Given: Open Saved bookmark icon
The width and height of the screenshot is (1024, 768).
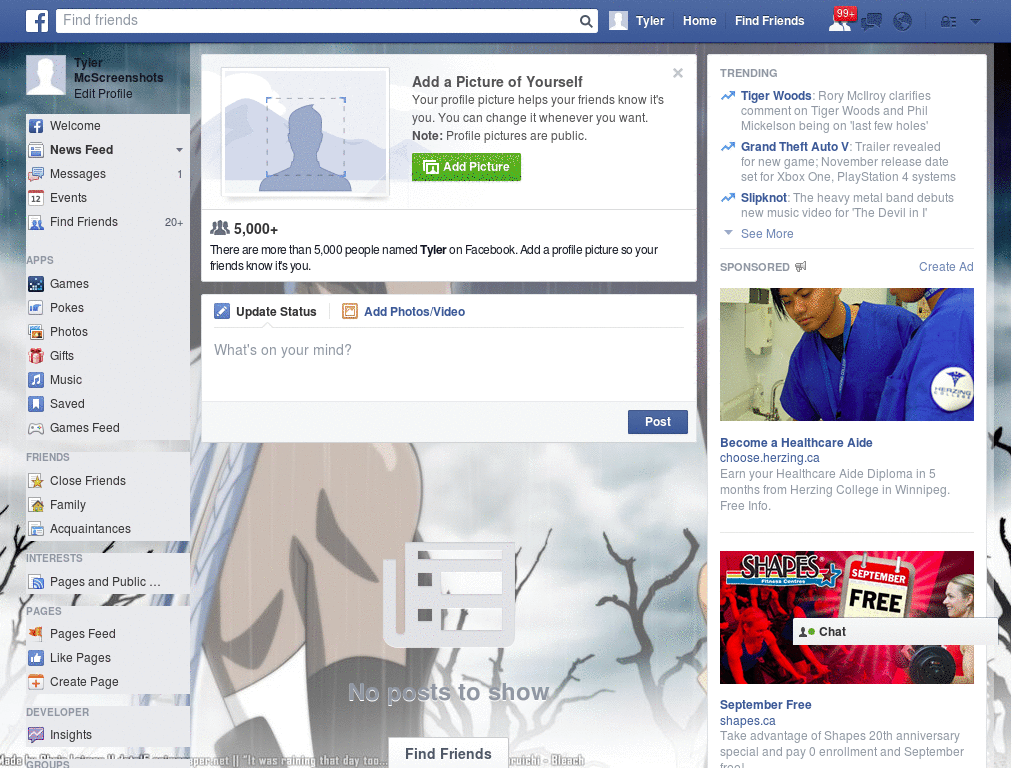Looking at the screenshot, I should pos(36,404).
